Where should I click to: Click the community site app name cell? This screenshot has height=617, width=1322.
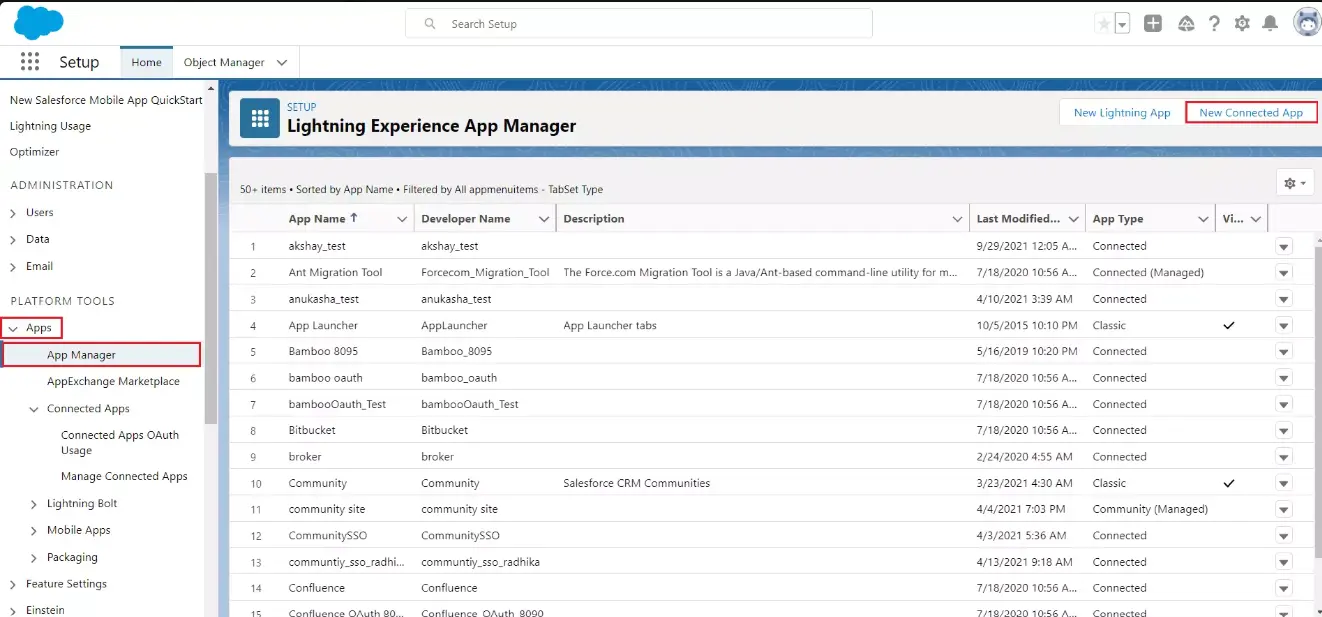327,509
